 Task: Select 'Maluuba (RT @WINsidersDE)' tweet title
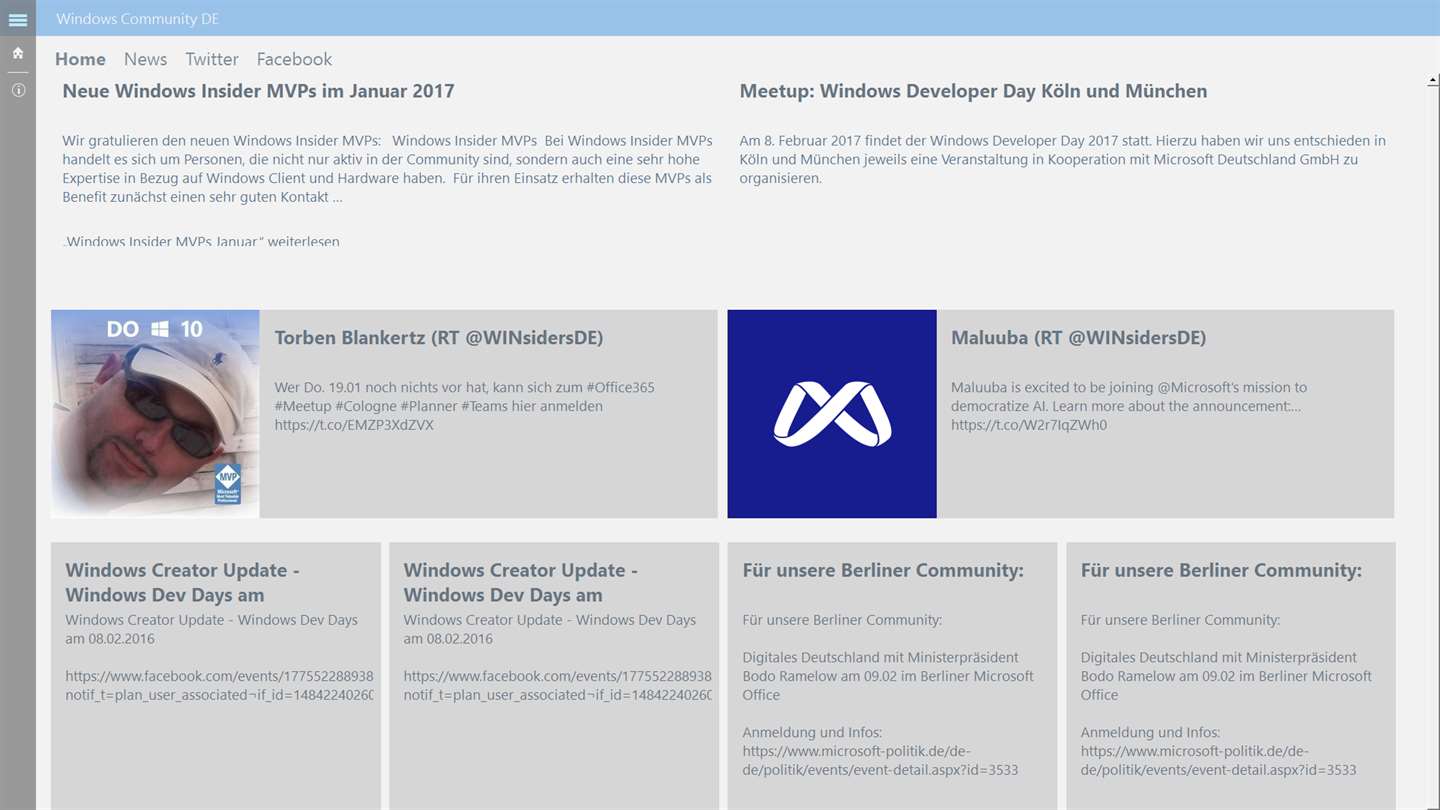1078,338
